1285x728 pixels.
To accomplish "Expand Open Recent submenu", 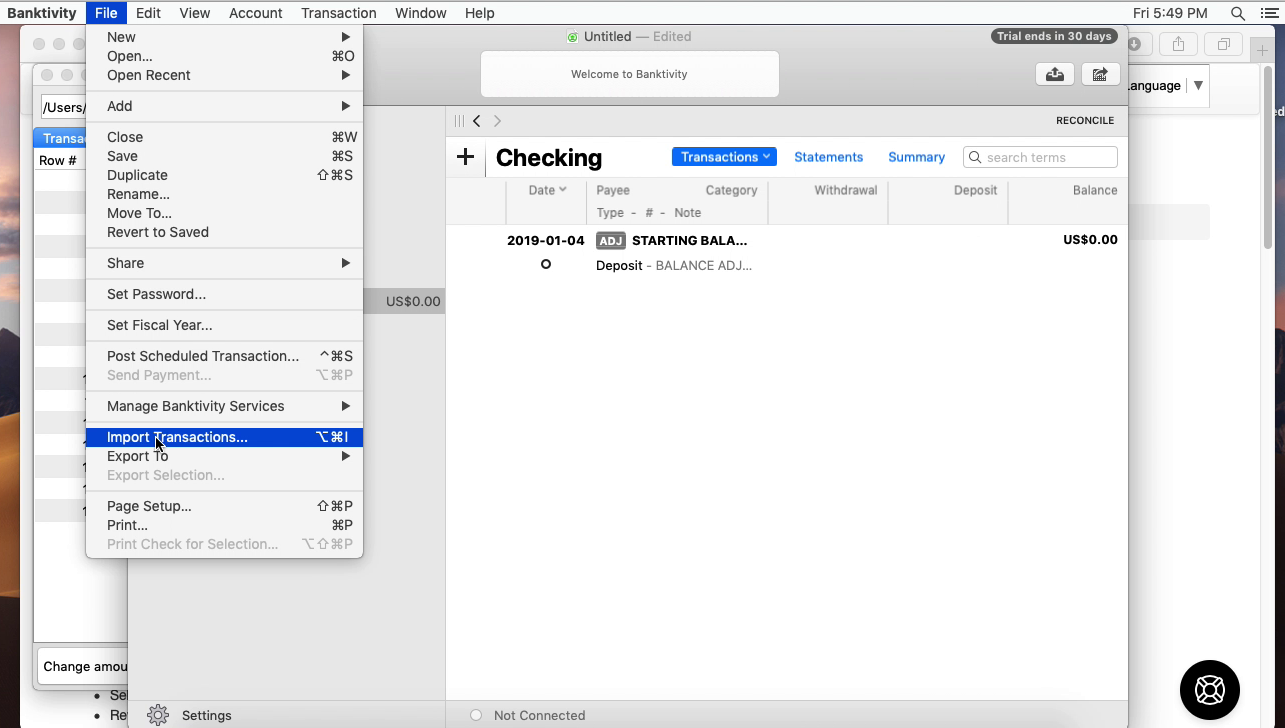I will coord(224,75).
